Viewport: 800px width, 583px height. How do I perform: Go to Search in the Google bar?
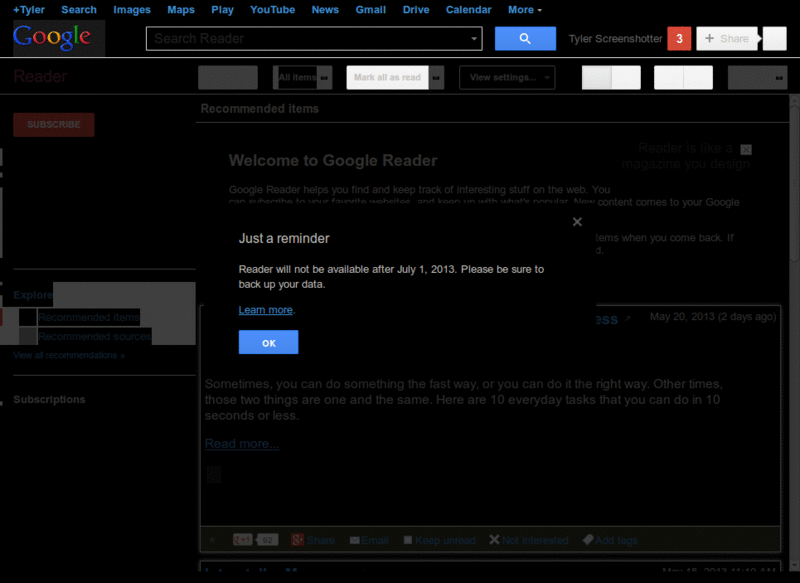[x=79, y=10]
